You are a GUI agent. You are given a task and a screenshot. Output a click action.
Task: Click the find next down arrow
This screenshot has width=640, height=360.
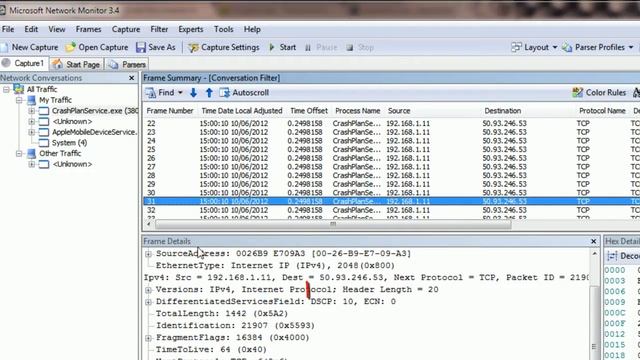[193, 93]
